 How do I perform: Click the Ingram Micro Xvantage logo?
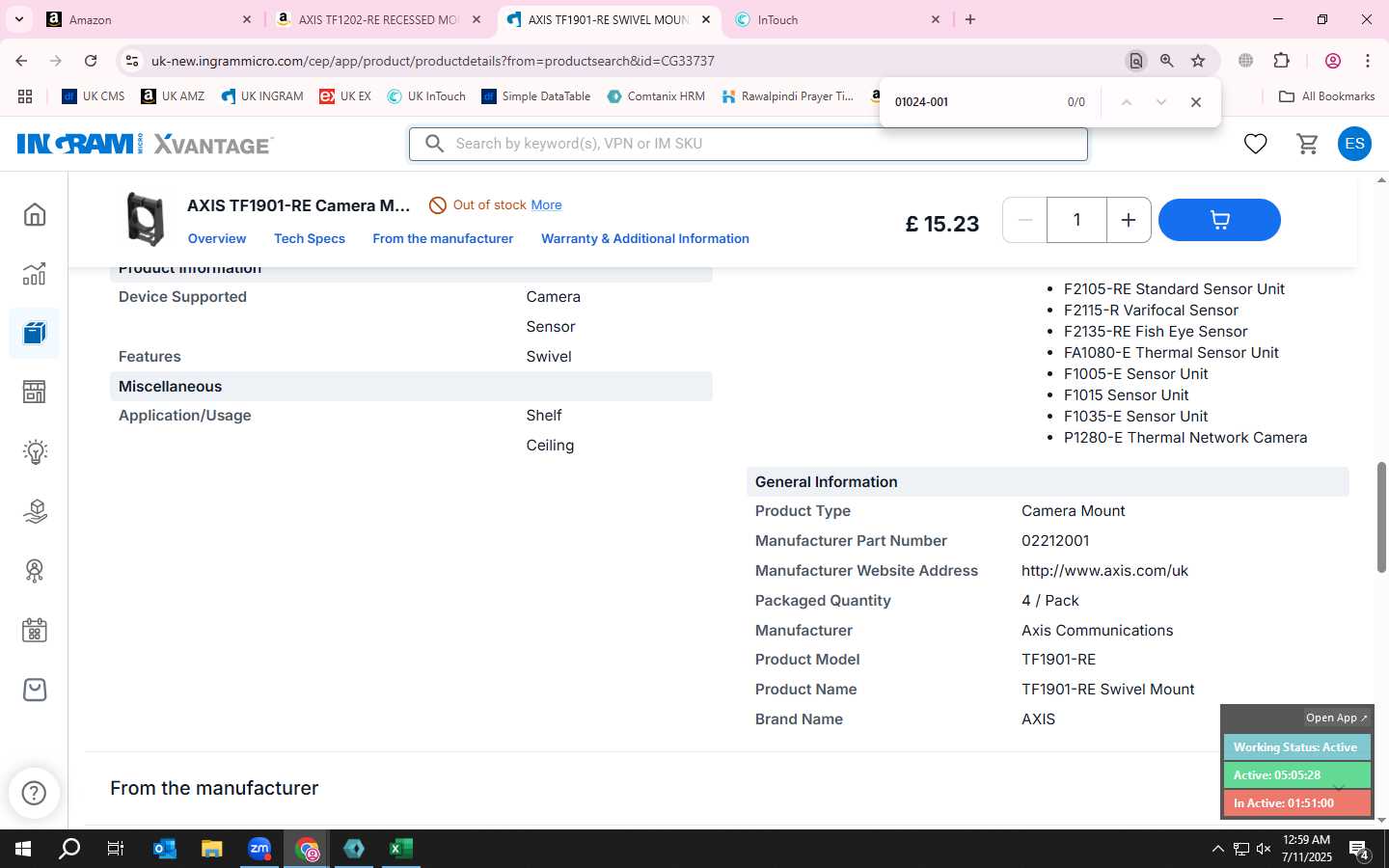click(x=145, y=144)
